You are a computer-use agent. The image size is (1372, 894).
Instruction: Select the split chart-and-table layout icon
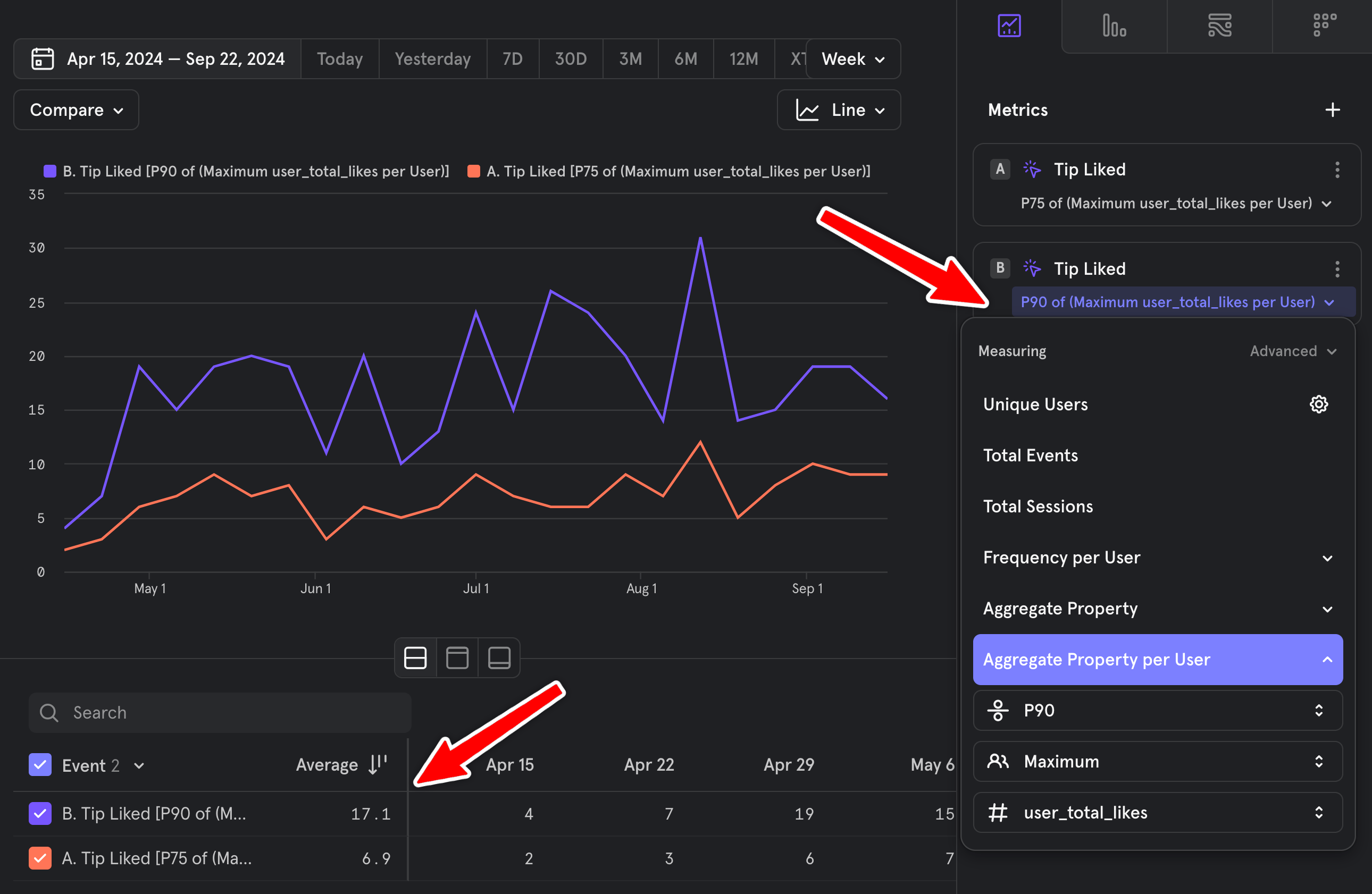pos(415,658)
